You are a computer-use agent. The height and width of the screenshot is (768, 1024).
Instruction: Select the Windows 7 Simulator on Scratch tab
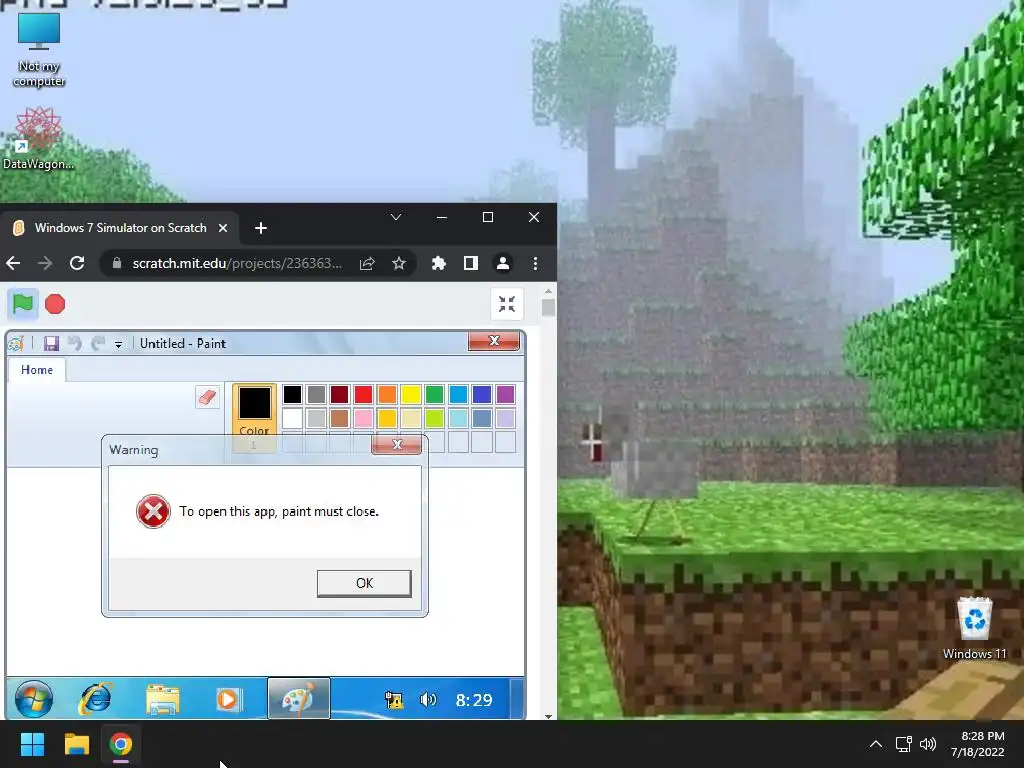[120, 228]
